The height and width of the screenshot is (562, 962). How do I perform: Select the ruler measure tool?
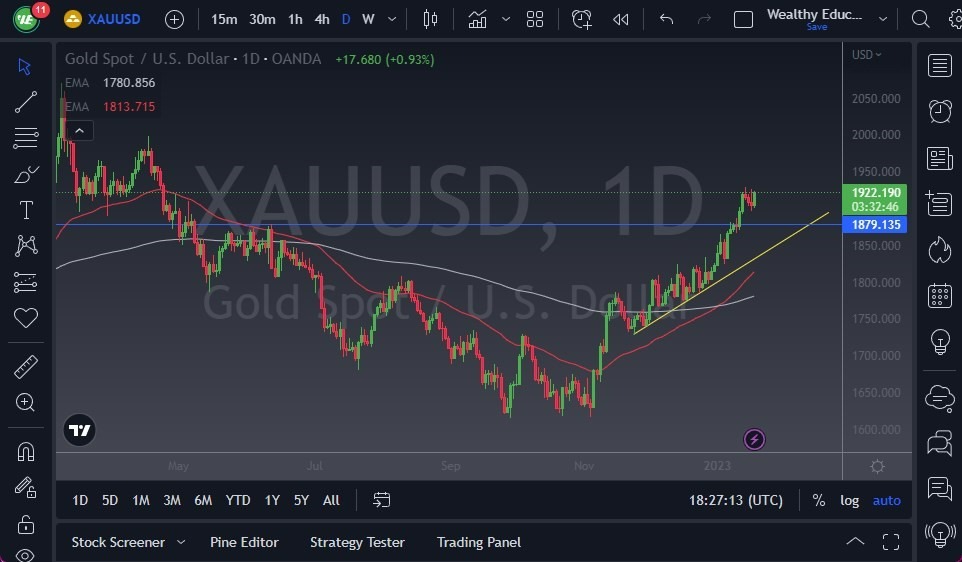[26, 367]
